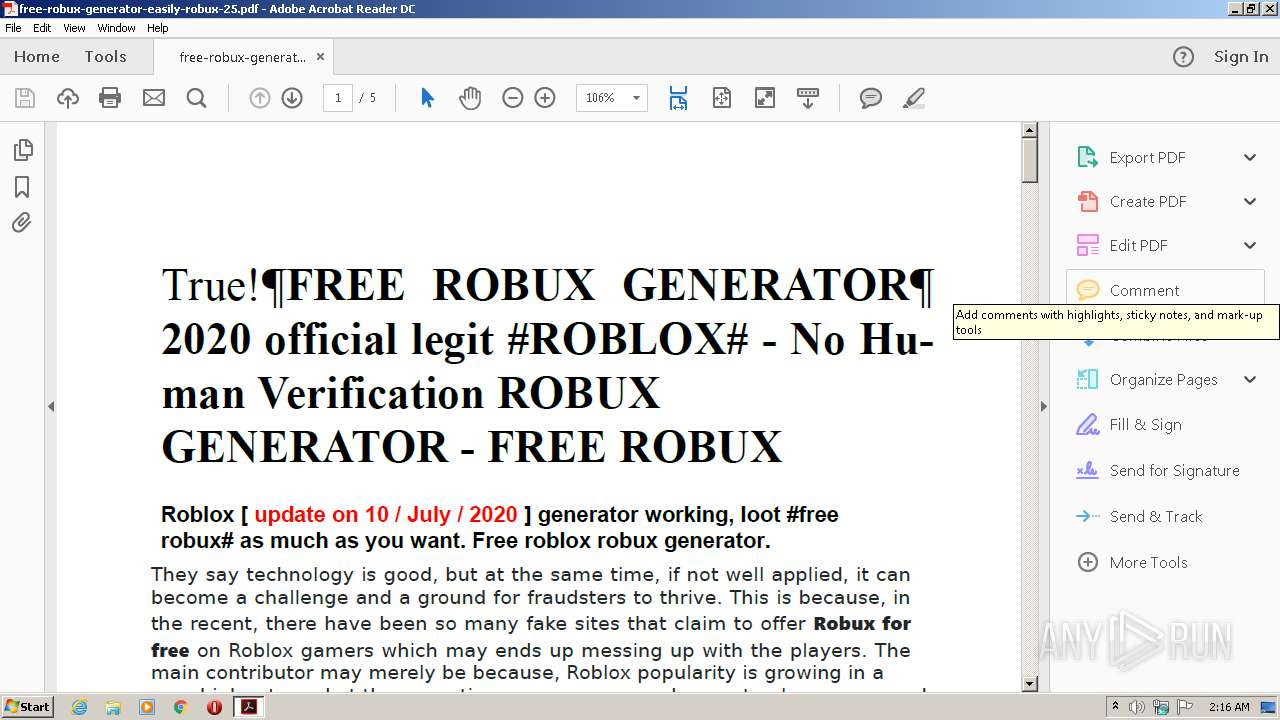1280x720 pixels.
Task: Click the page number input field
Action: click(x=337, y=98)
